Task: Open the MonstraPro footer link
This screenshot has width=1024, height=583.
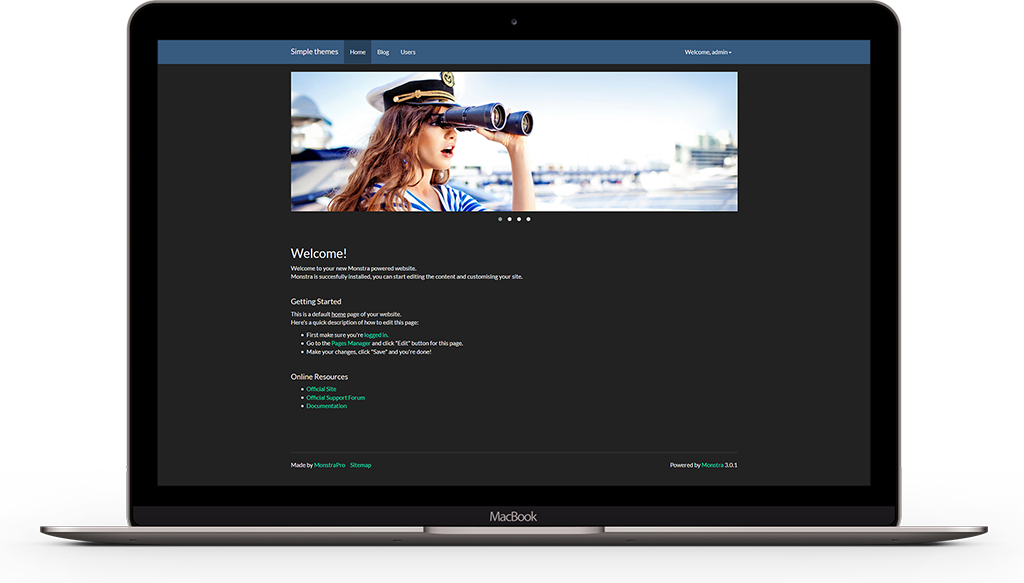Action: pyautogui.click(x=330, y=465)
